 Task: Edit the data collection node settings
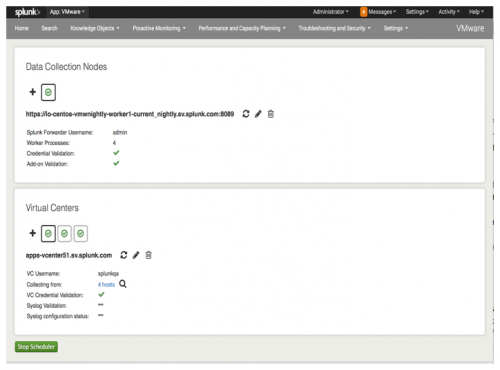(x=258, y=114)
